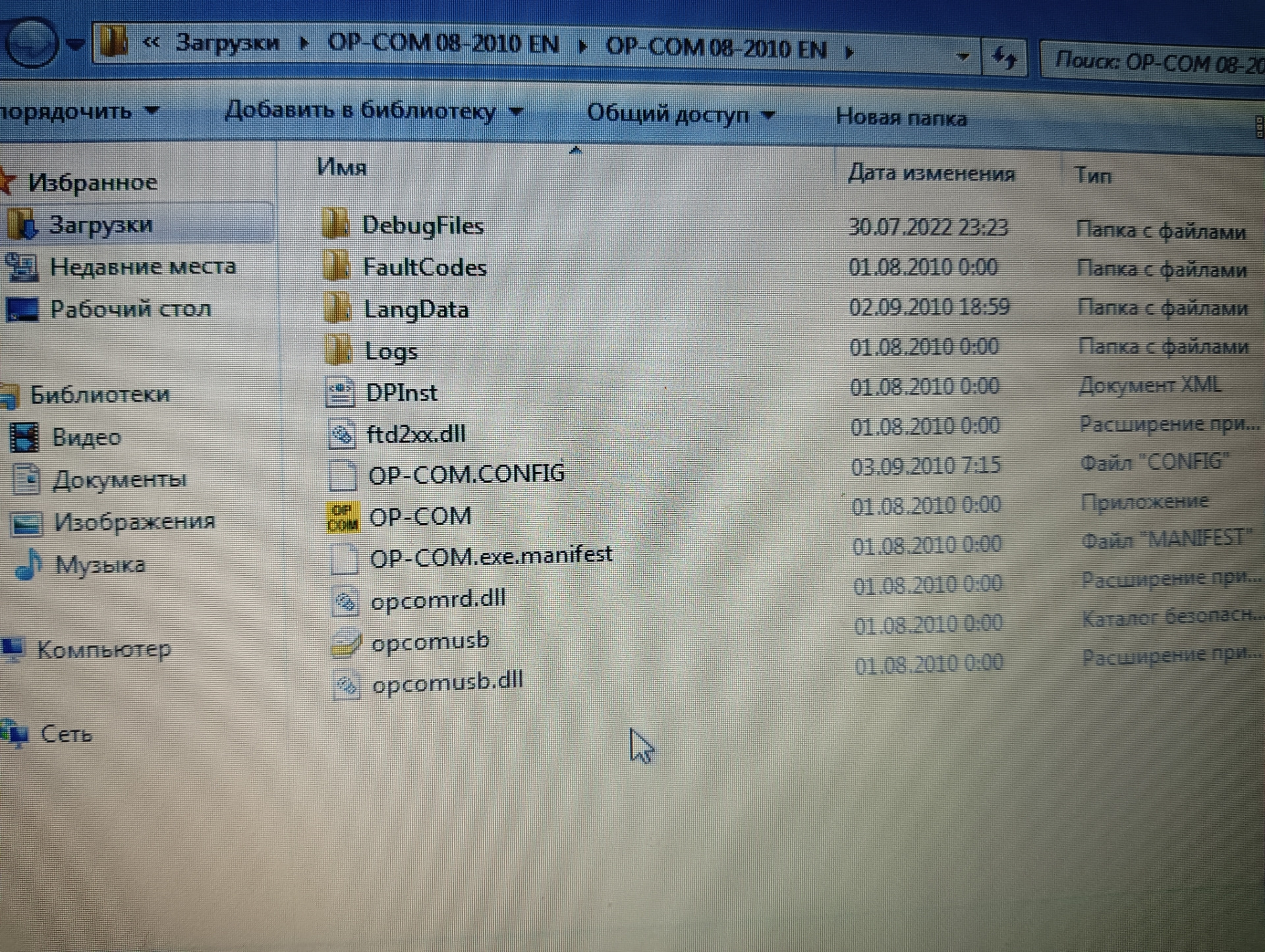The image size is (1265, 952).
Task: Expand the Общий доступ dropdown menu
Action: [x=680, y=115]
